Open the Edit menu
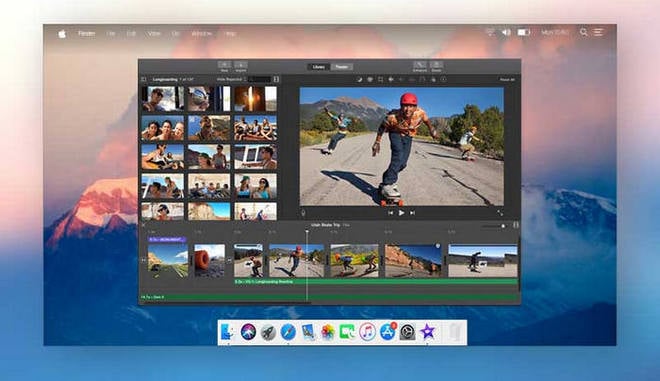 coord(131,33)
